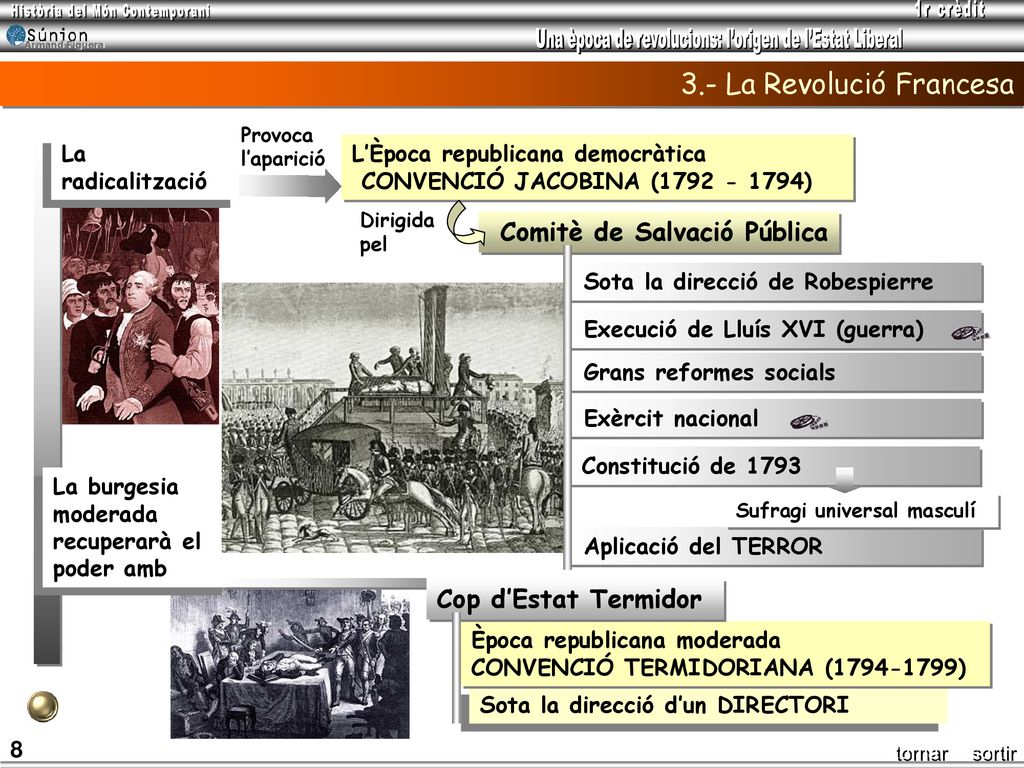
Task: Click the guillotine execution engraving
Action: [392, 417]
